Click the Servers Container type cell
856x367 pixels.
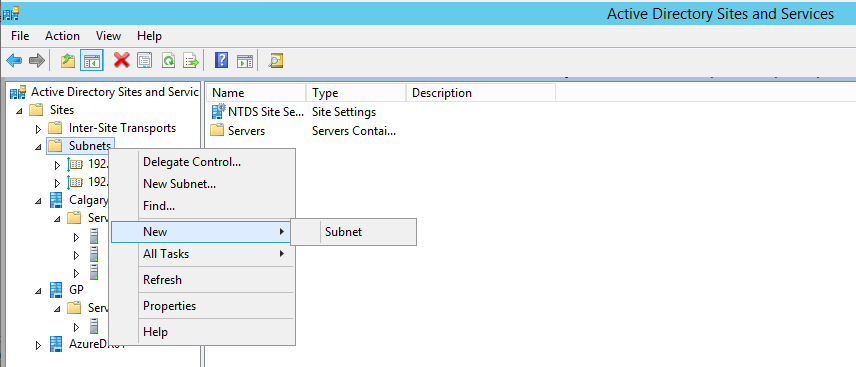354,131
